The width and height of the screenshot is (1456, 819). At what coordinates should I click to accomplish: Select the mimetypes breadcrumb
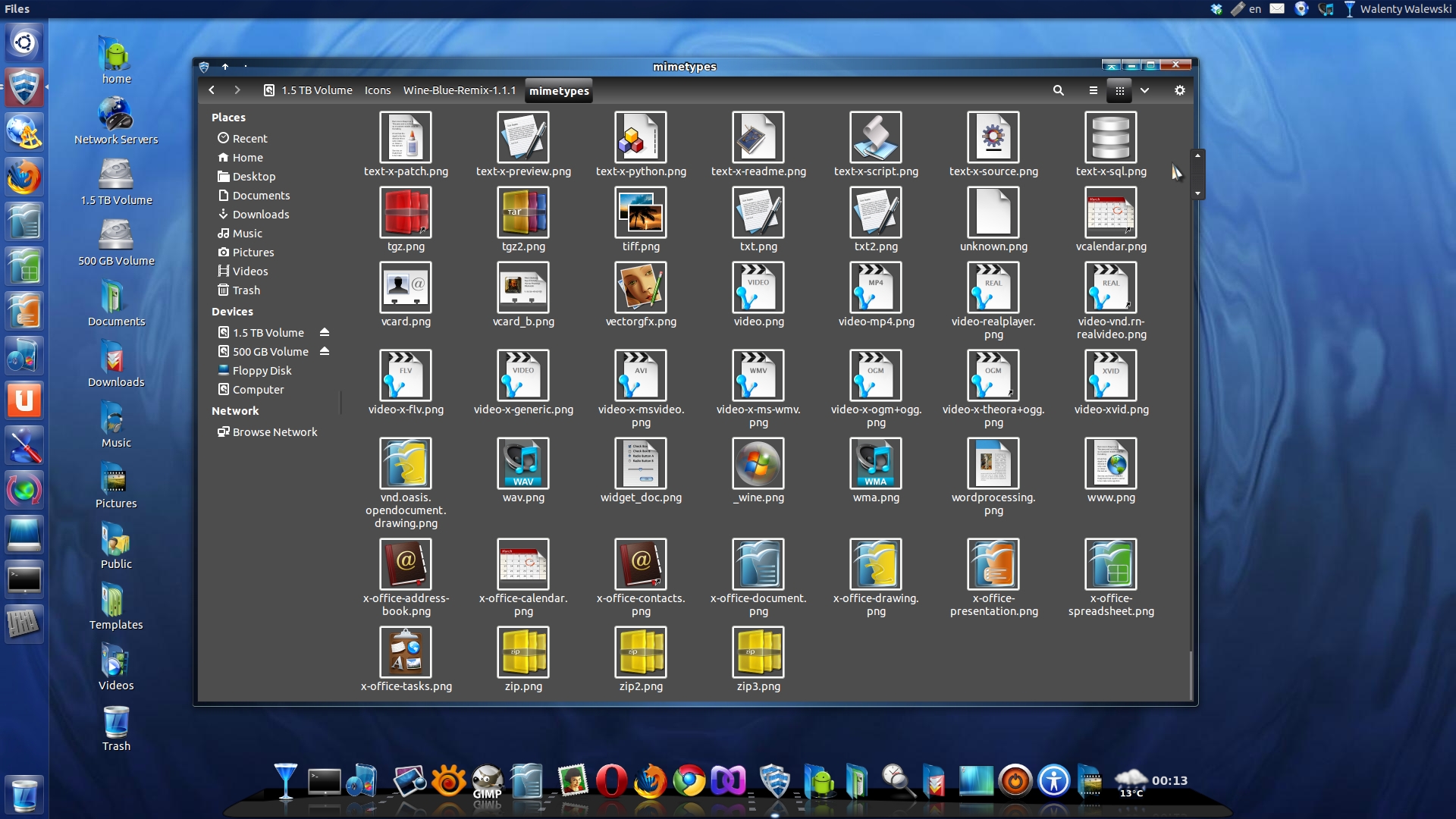pyautogui.click(x=559, y=91)
